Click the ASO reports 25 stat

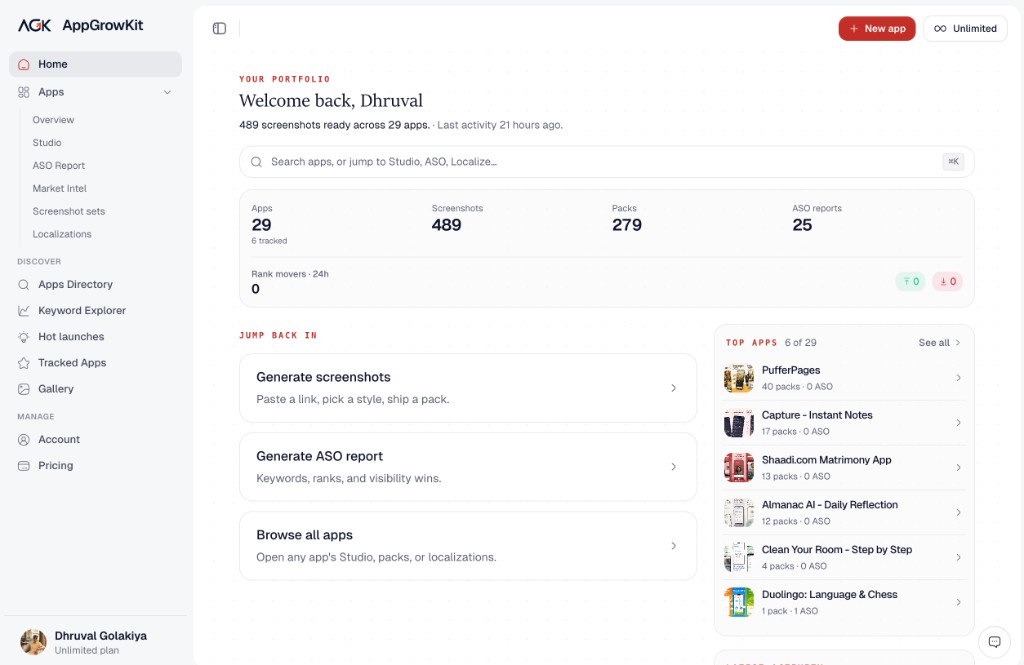click(x=802, y=225)
